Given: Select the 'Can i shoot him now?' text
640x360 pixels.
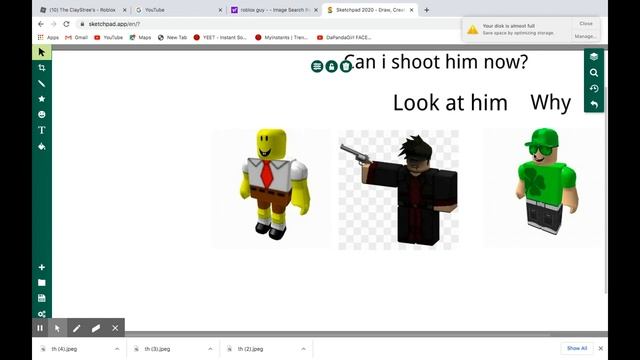Looking at the screenshot, I should pos(437,62).
